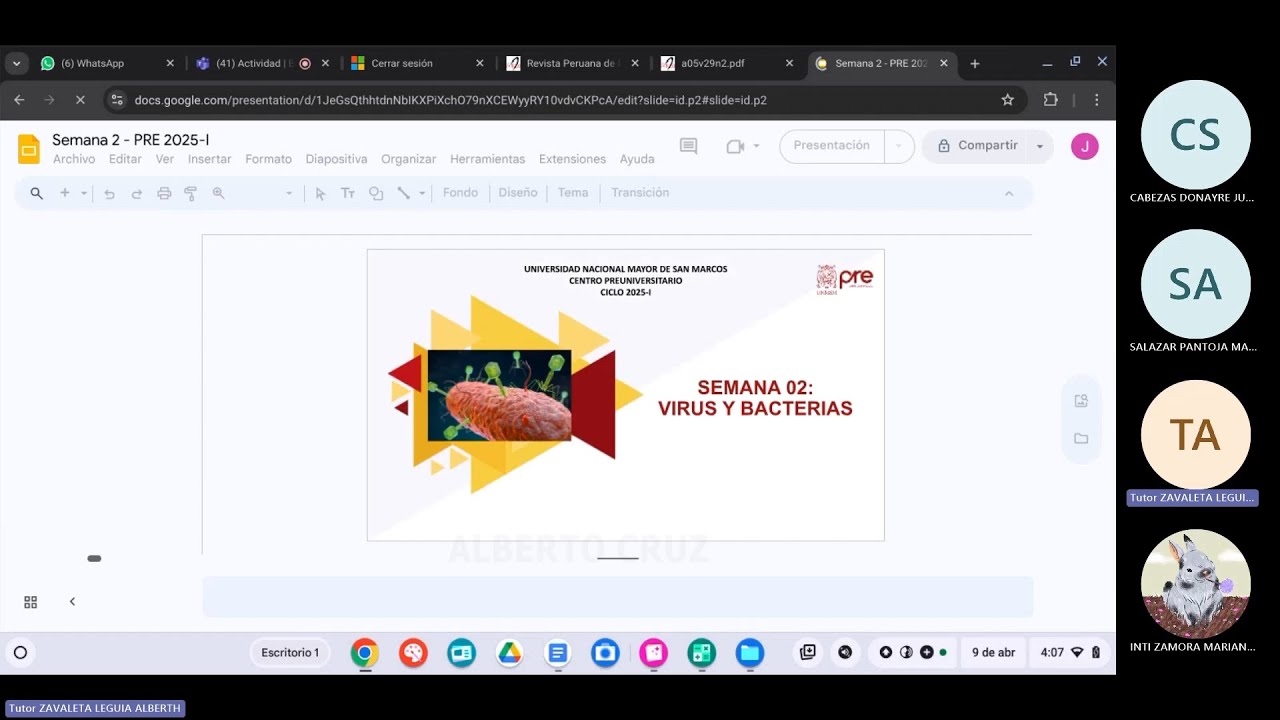Click the Transición toolbar button
Image resolution: width=1280 pixels, height=720 pixels.
click(640, 193)
